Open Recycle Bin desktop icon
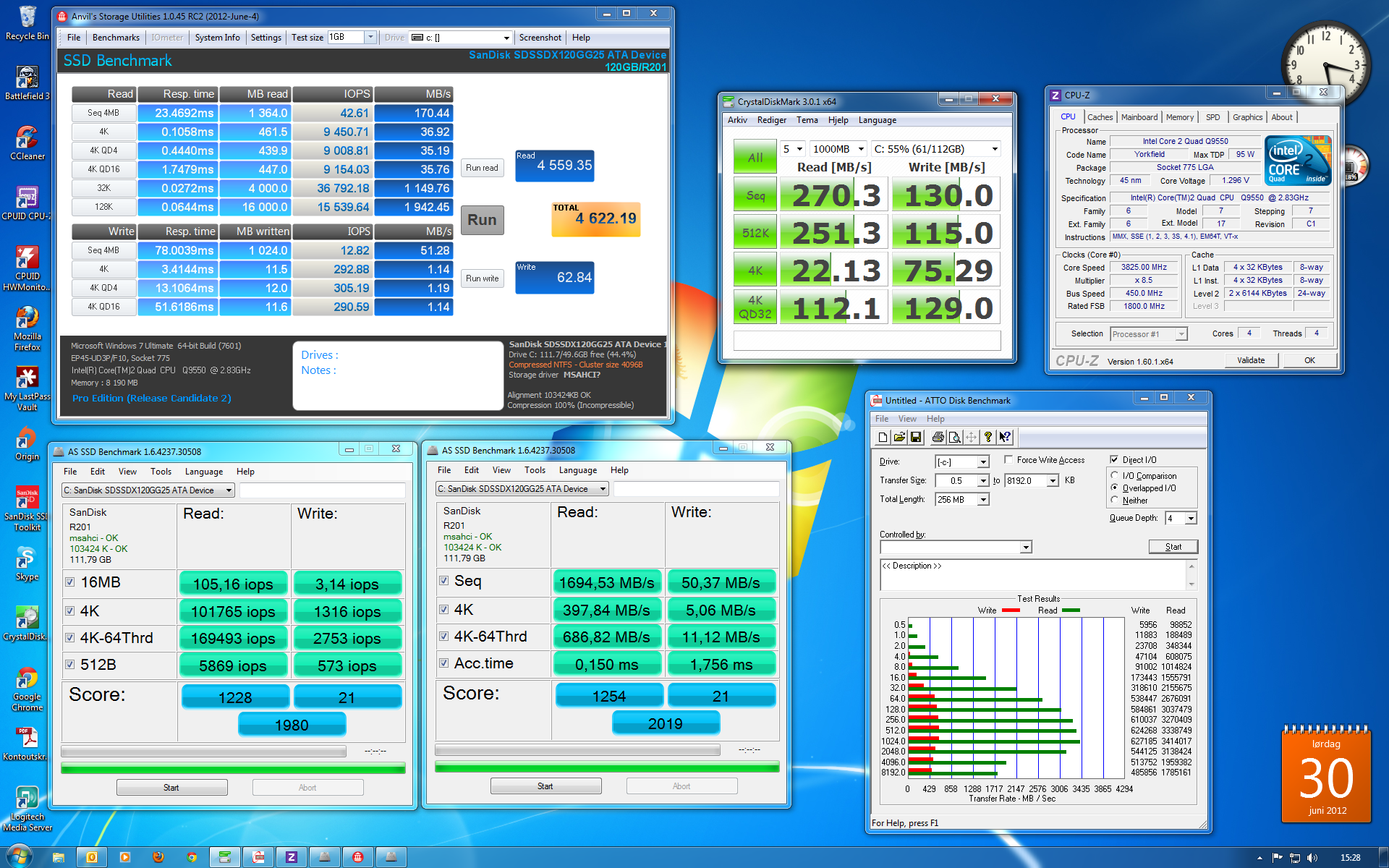 click(x=27, y=23)
